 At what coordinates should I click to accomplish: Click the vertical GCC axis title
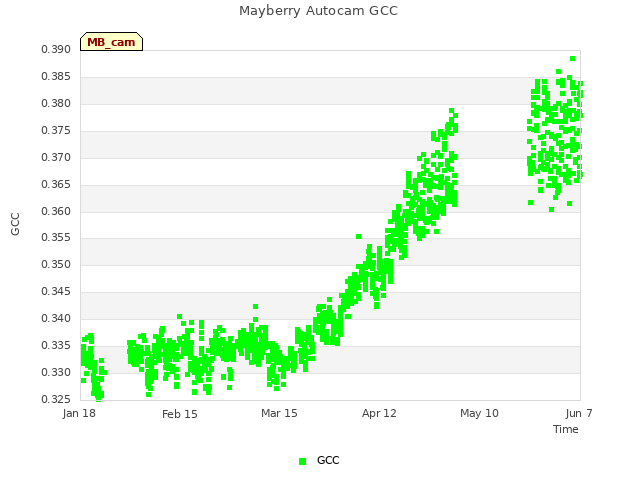coord(15,224)
